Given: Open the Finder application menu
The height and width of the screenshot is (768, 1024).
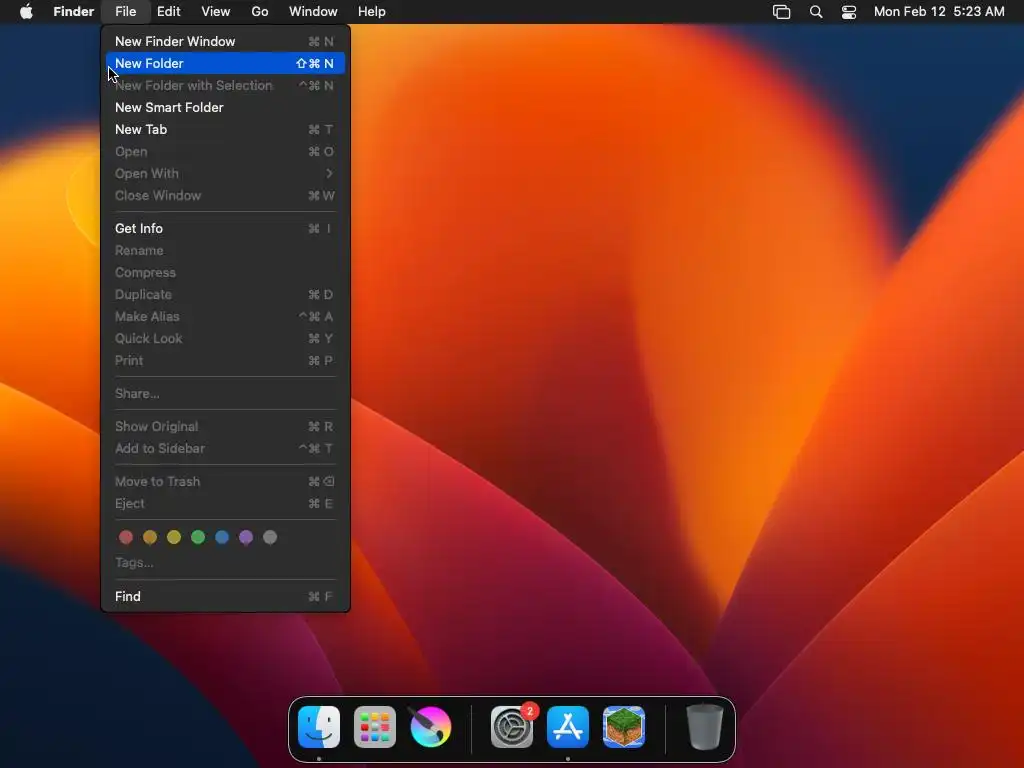Looking at the screenshot, I should (x=74, y=11).
